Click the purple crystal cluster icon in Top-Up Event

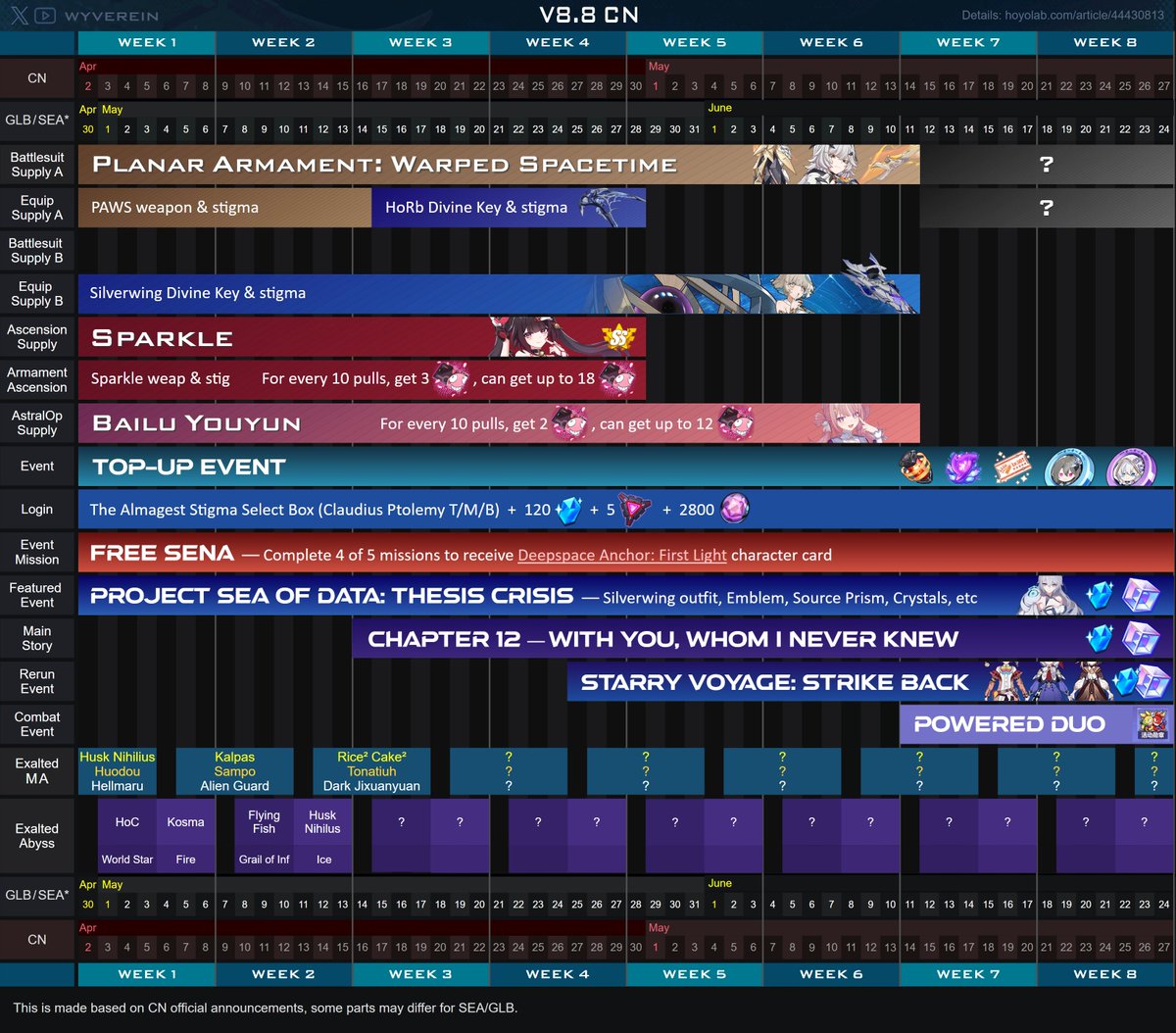pyautogui.click(x=962, y=467)
